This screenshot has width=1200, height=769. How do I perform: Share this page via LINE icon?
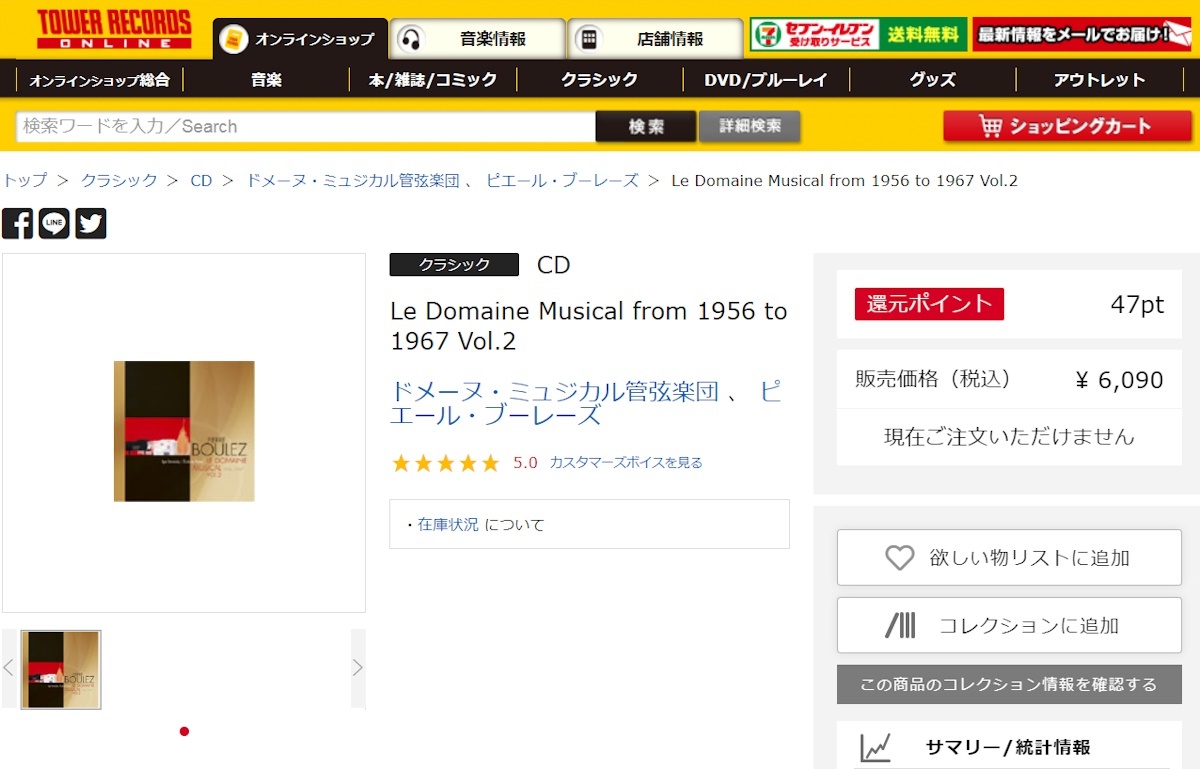(54, 223)
